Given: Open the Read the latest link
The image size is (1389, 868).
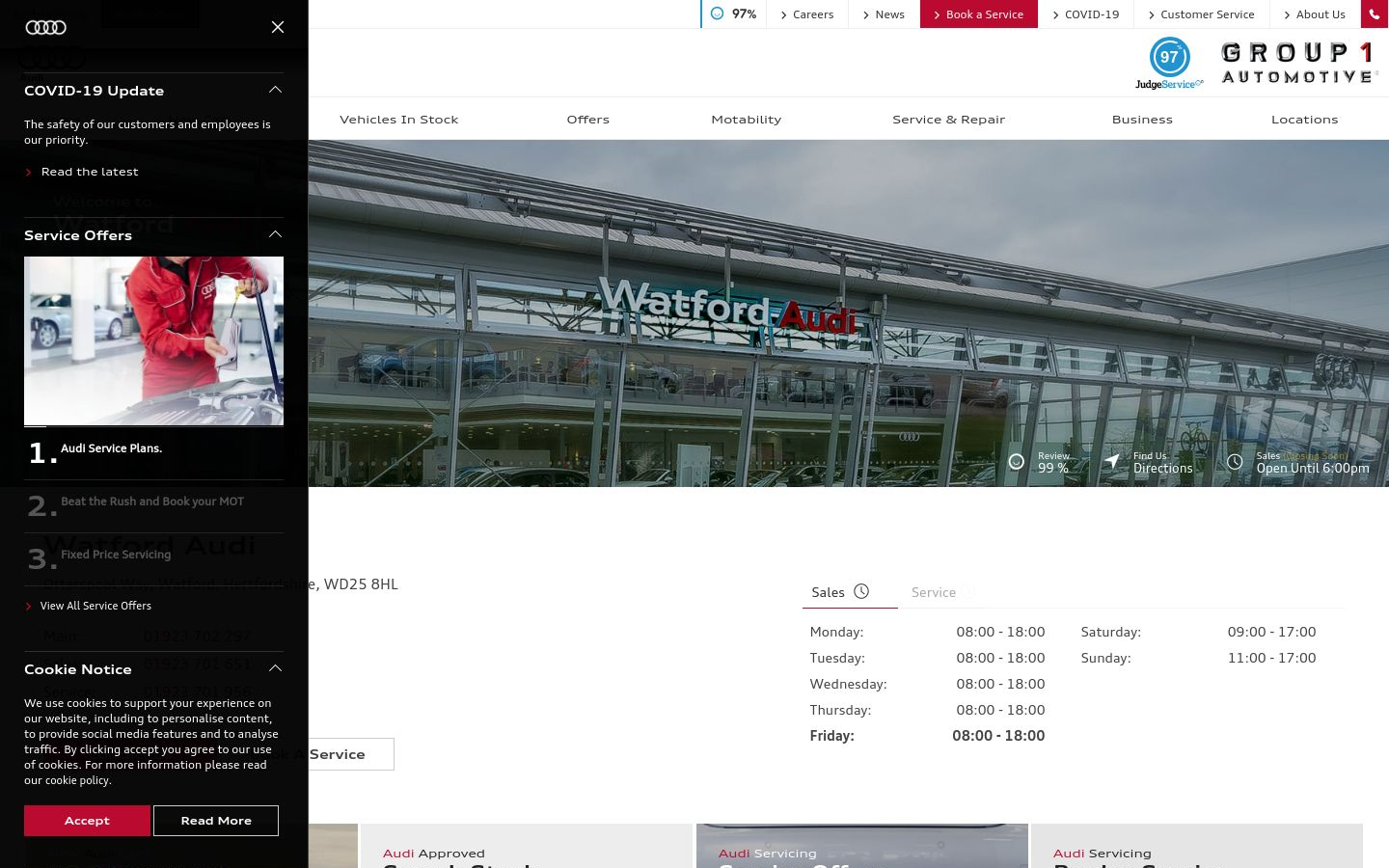Looking at the screenshot, I should (x=90, y=172).
